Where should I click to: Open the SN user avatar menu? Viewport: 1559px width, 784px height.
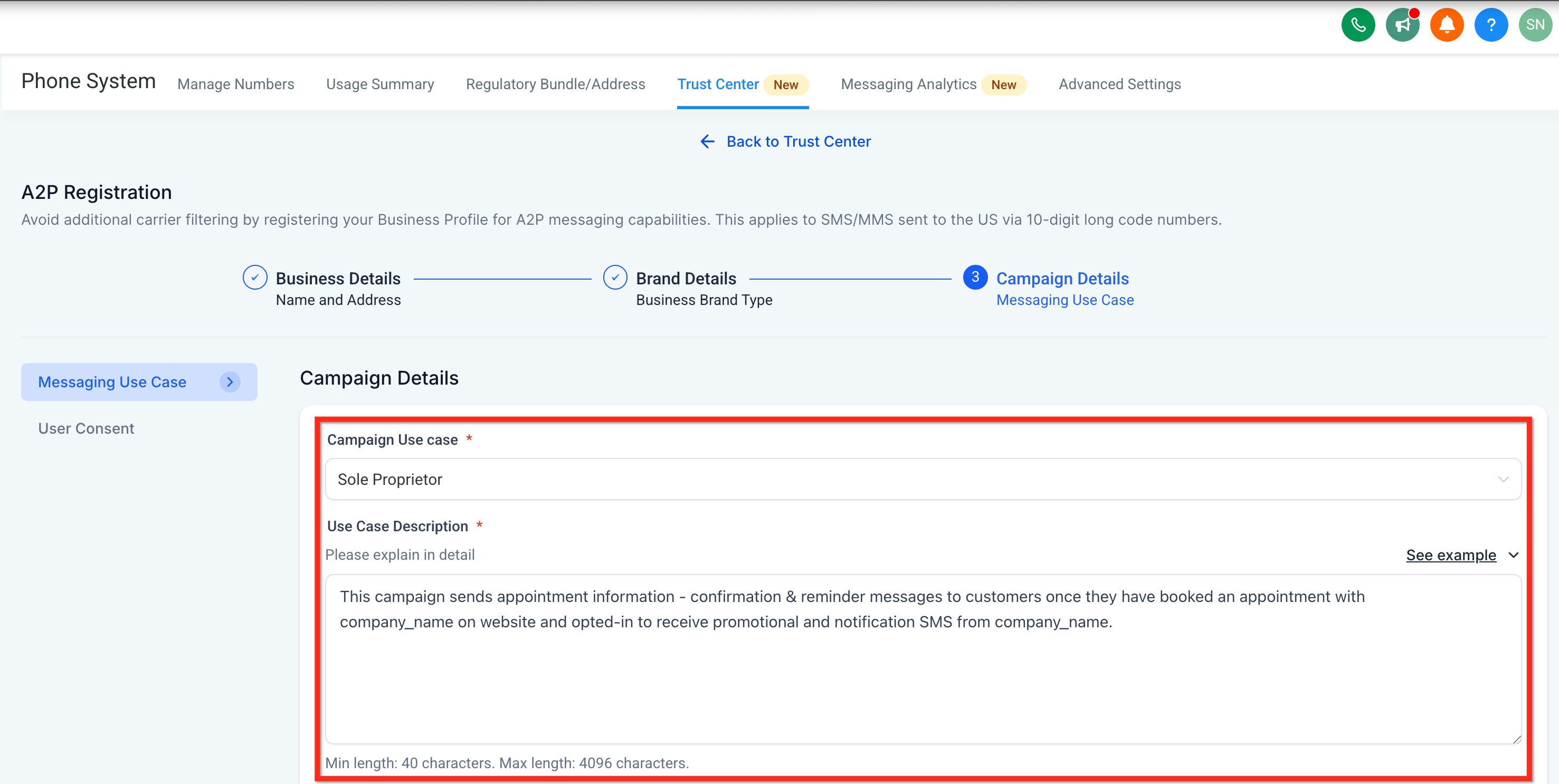coord(1535,25)
